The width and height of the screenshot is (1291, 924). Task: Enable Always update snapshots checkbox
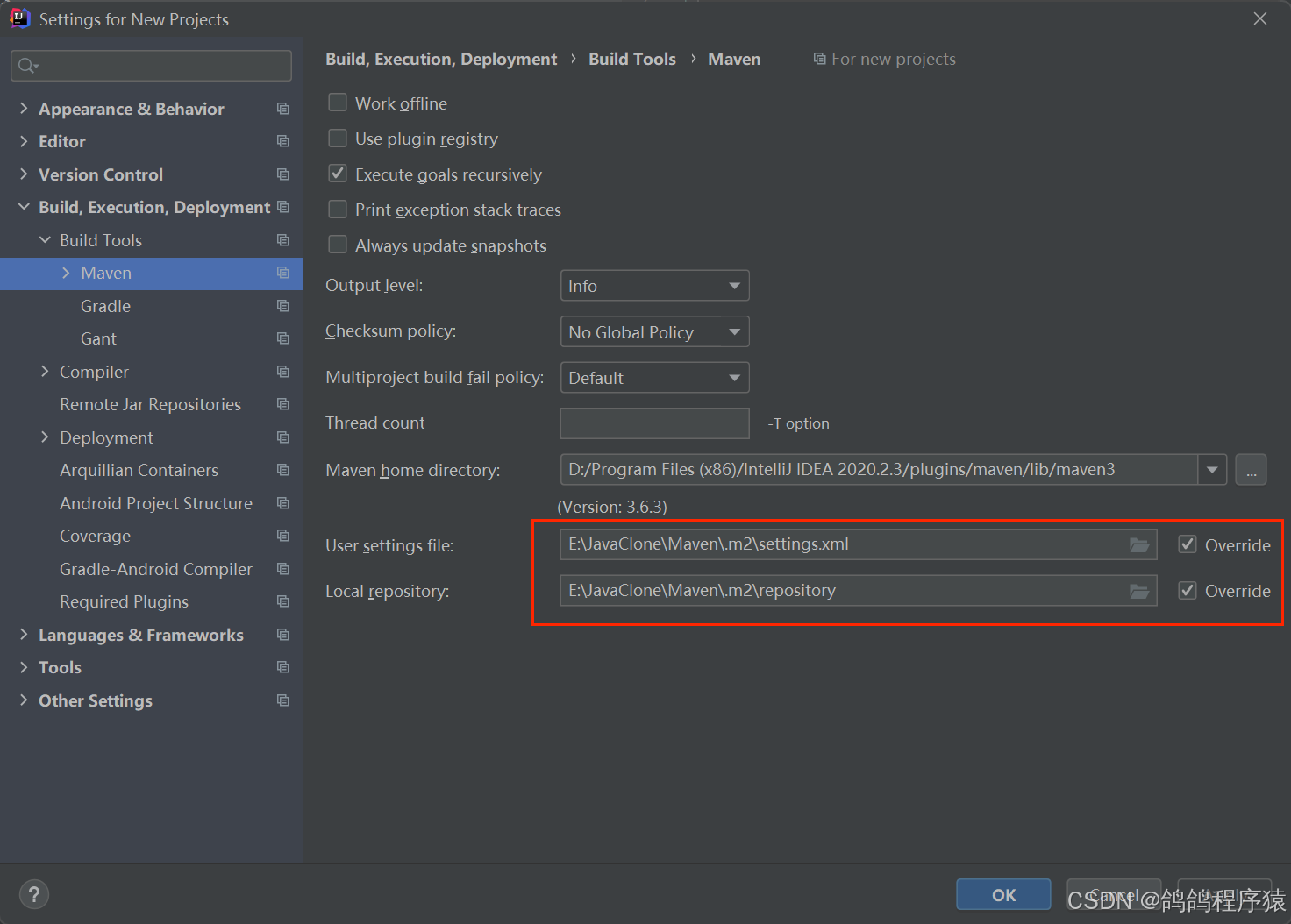(338, 245)
